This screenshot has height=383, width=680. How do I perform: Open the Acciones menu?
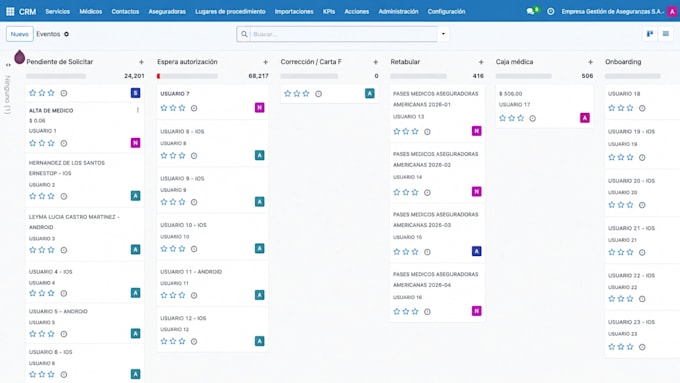click(356, 12)
